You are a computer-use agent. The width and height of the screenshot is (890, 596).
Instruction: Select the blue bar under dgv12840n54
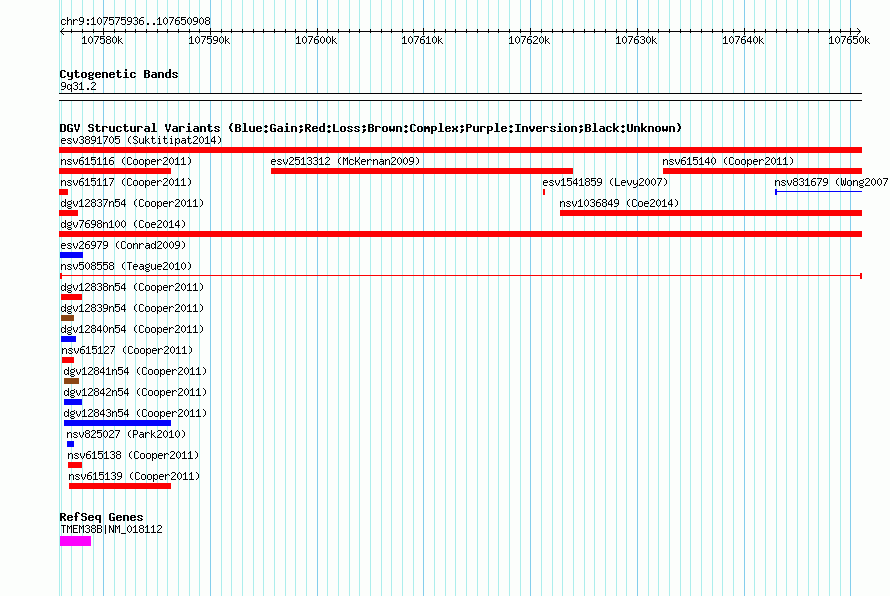(68, 339)
